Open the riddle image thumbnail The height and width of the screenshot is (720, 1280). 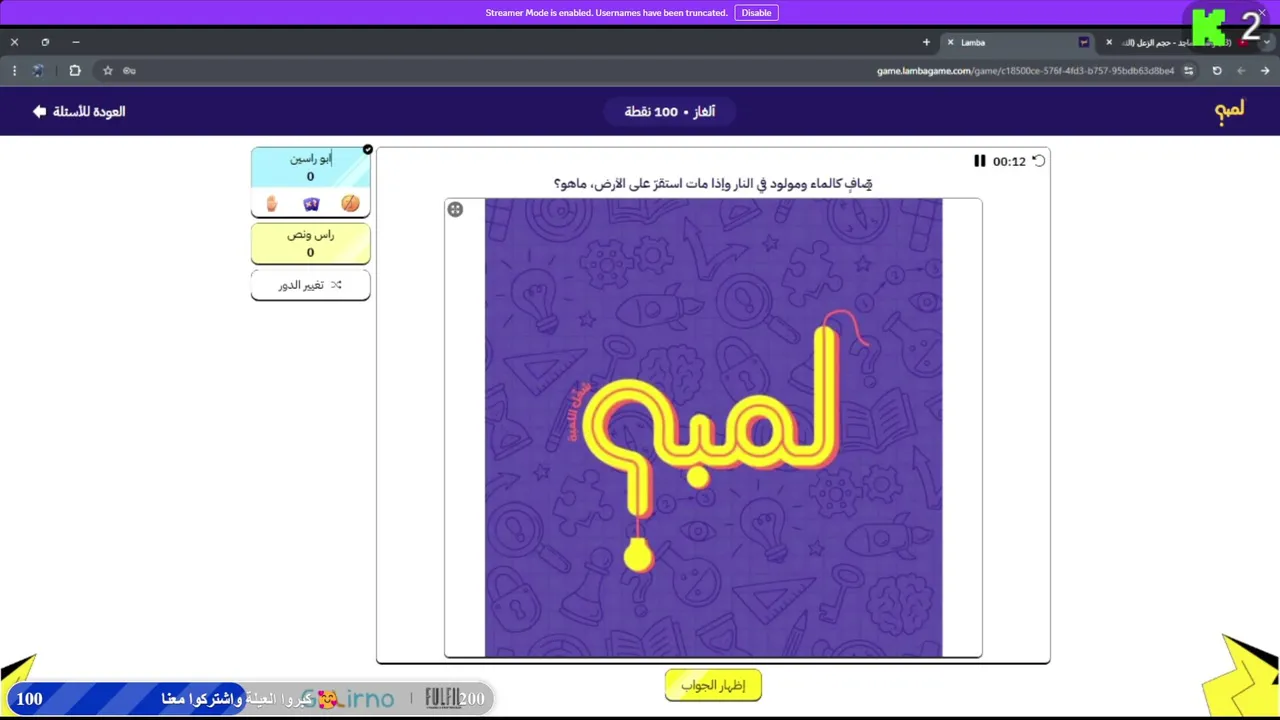(713, 428)
